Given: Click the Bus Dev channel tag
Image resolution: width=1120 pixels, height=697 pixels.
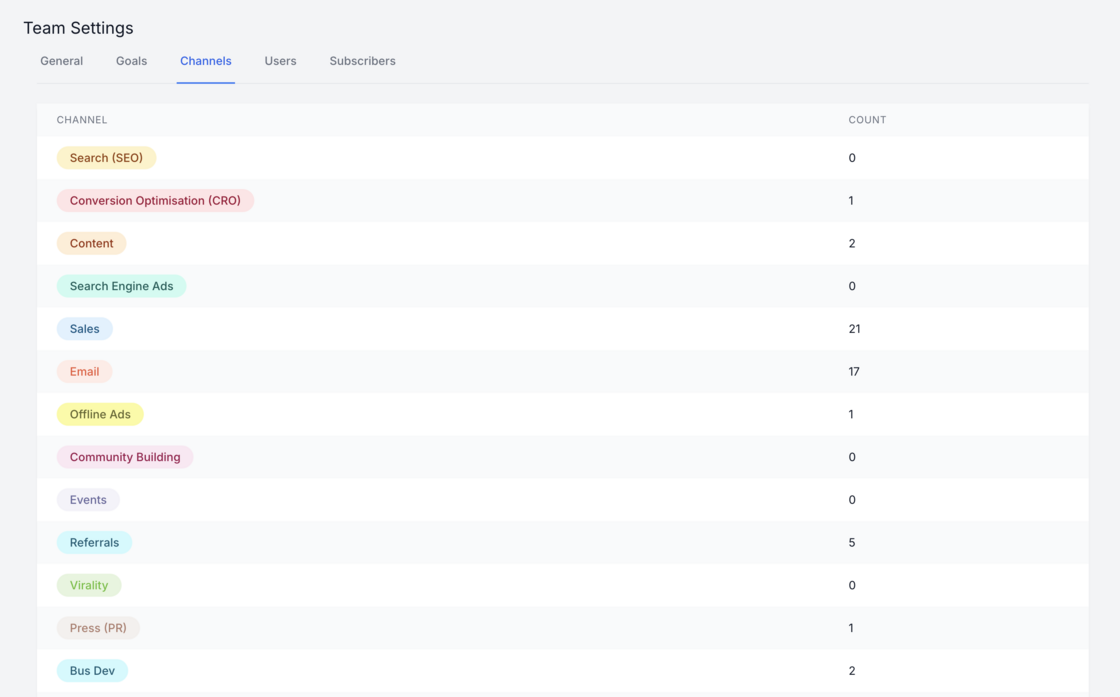Looking at the screenshot, I should (x=92, y=671).
